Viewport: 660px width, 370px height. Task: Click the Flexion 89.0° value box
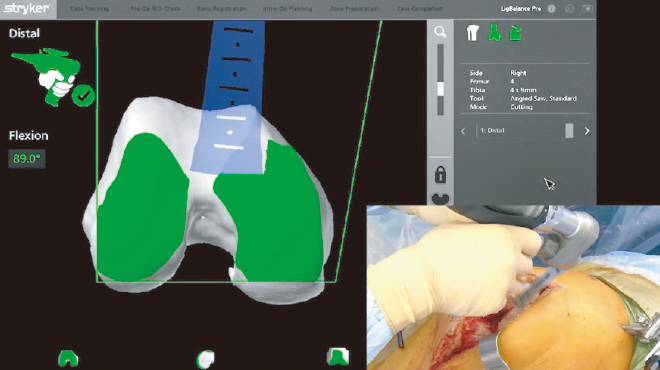[27, 159]
